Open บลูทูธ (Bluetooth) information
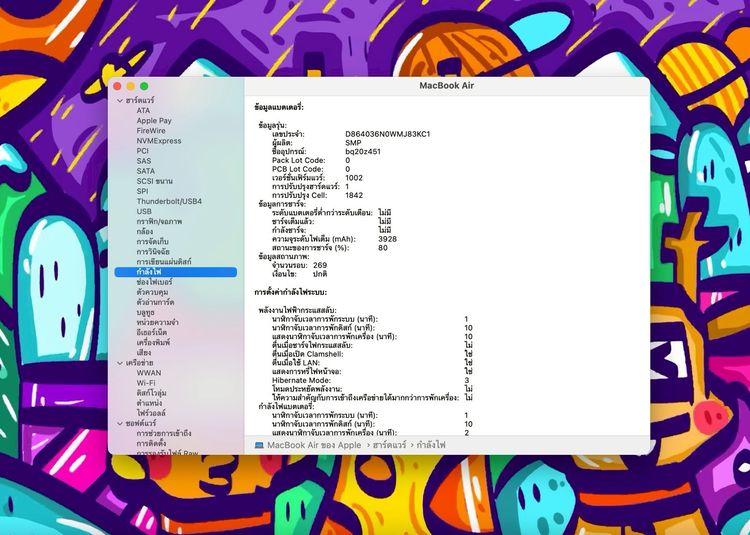 pos(147,312)
